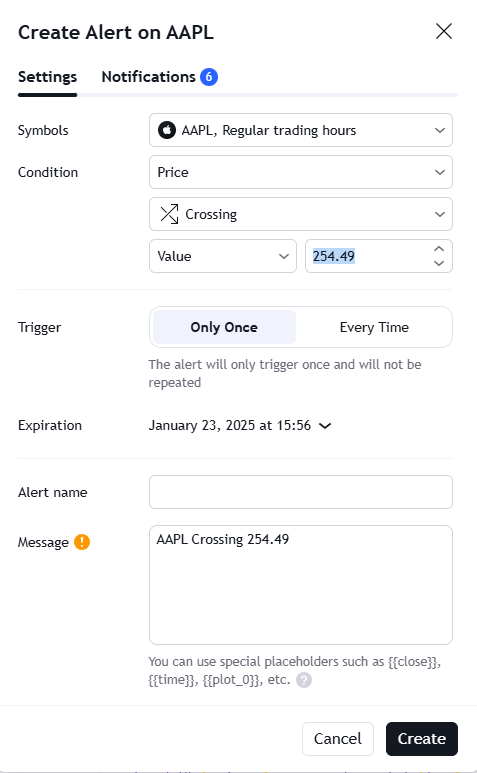Increase price value with up arrow
This screenshot has width=477, height=773.
tap(439, 249)
